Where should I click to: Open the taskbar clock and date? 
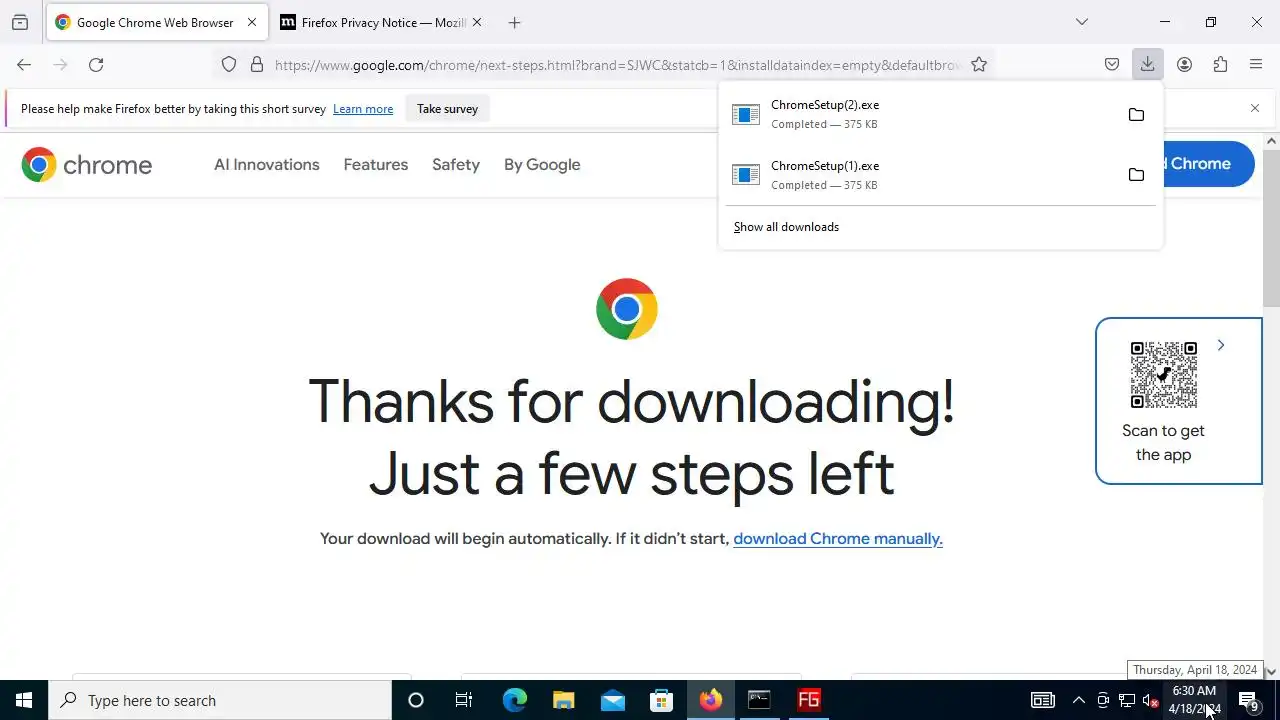pyautogui.click(x=1194, y=700)
